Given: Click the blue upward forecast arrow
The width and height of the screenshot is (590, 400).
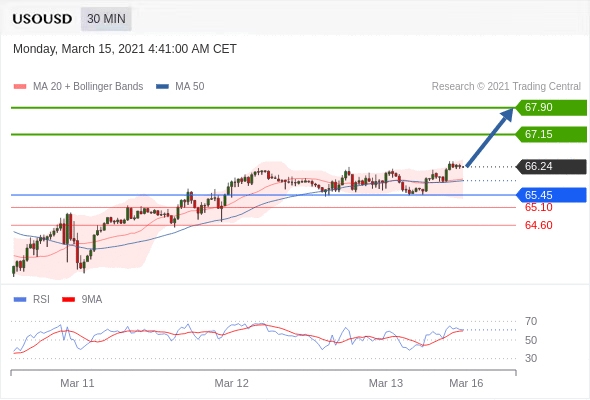Looking at the screenshot, I should 490,137.
